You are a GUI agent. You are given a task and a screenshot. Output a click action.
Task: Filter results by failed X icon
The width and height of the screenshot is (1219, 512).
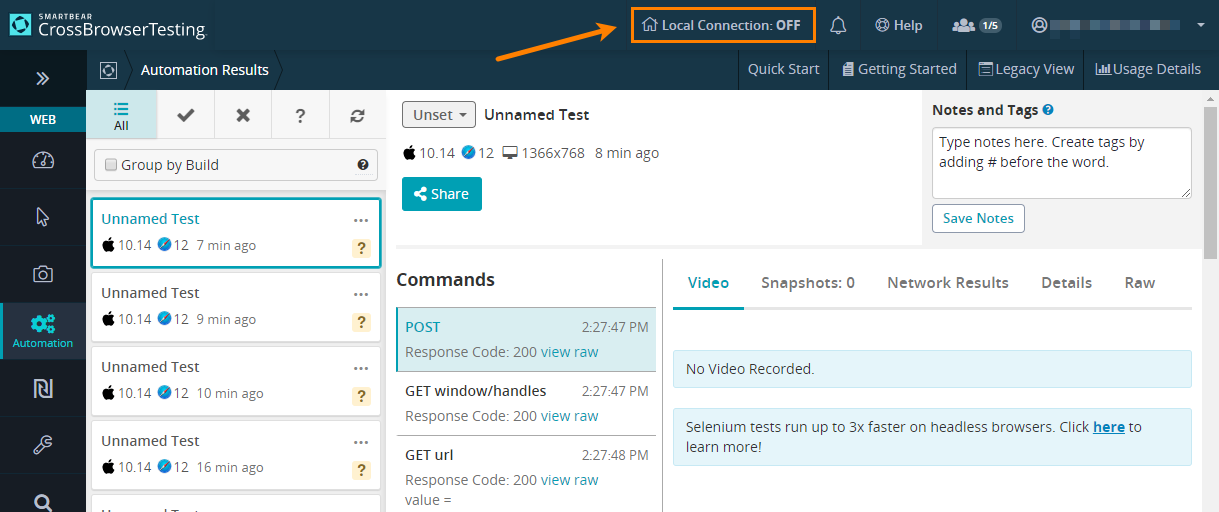pos(243,115)
